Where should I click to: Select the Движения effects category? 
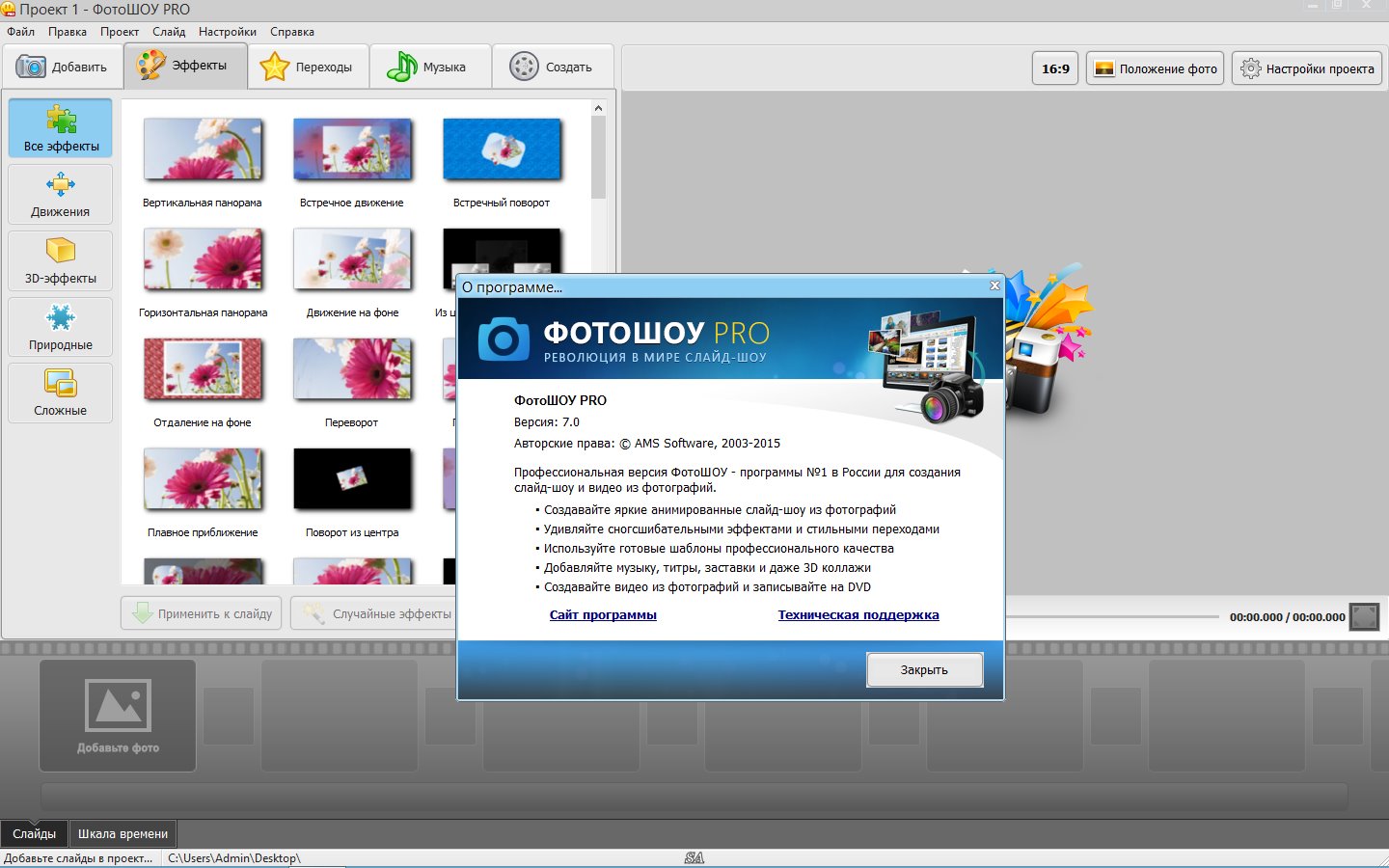coord(61,195)
